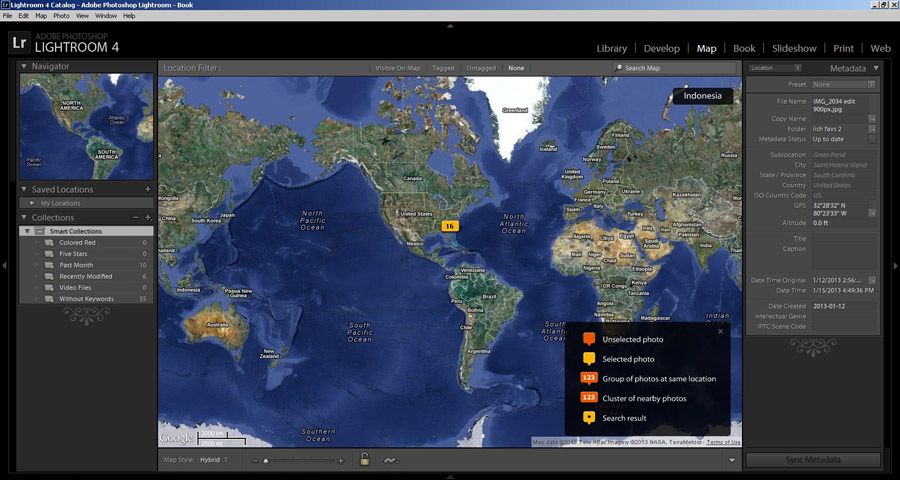
Task: Click in the Title metadata field
Action: coord(843,238)
